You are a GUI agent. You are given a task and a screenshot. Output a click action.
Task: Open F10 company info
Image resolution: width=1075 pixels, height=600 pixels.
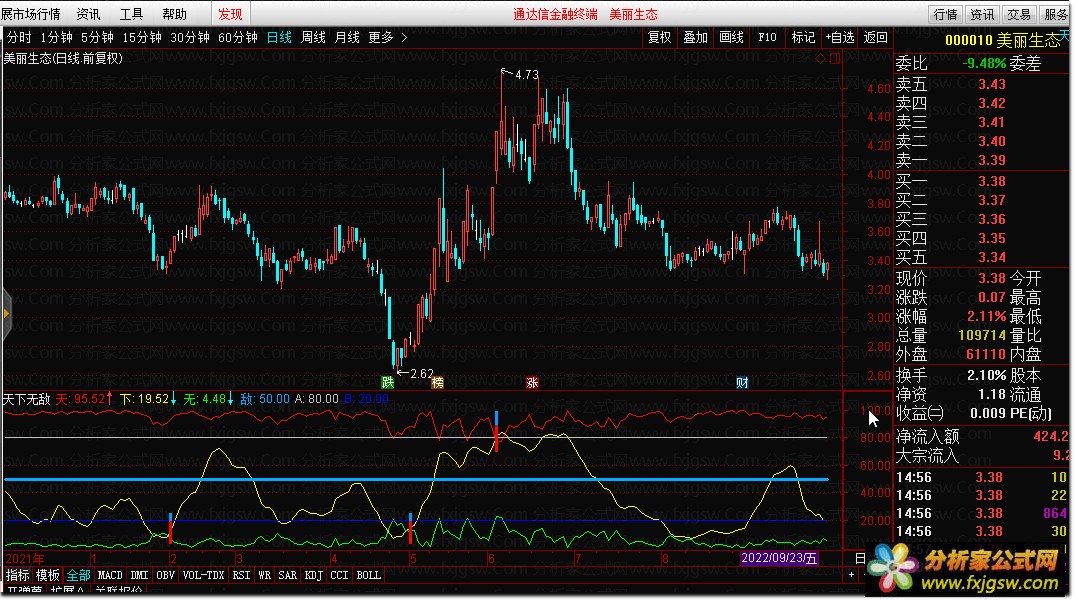(767, 37)
